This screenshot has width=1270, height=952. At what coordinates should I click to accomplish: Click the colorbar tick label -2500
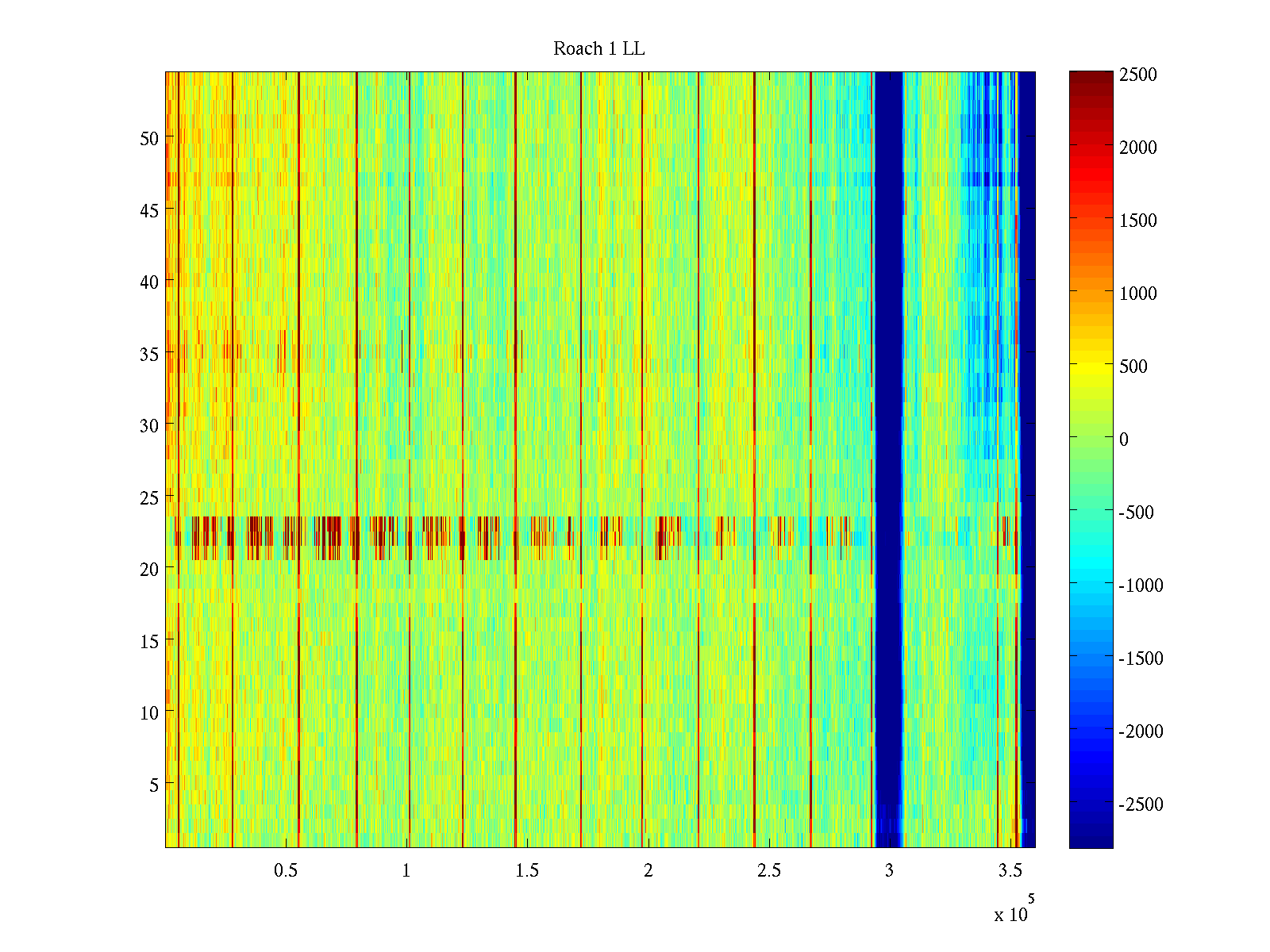(x=1141, y=804)
